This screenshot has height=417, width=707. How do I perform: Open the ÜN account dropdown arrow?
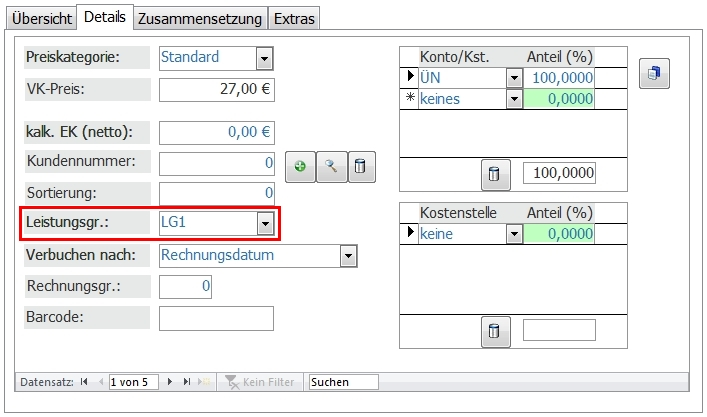click(x=514, y=78)
